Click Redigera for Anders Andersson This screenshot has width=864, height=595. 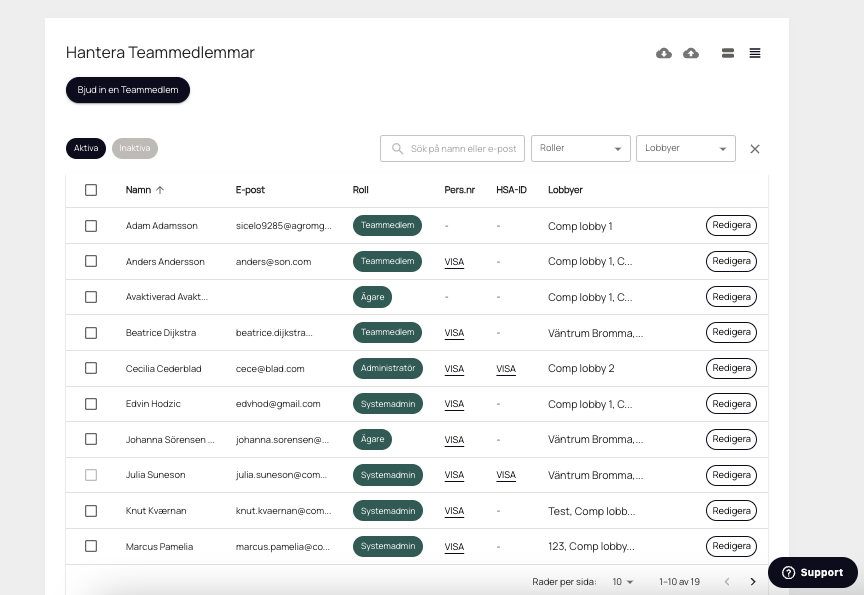click(731, 261)
